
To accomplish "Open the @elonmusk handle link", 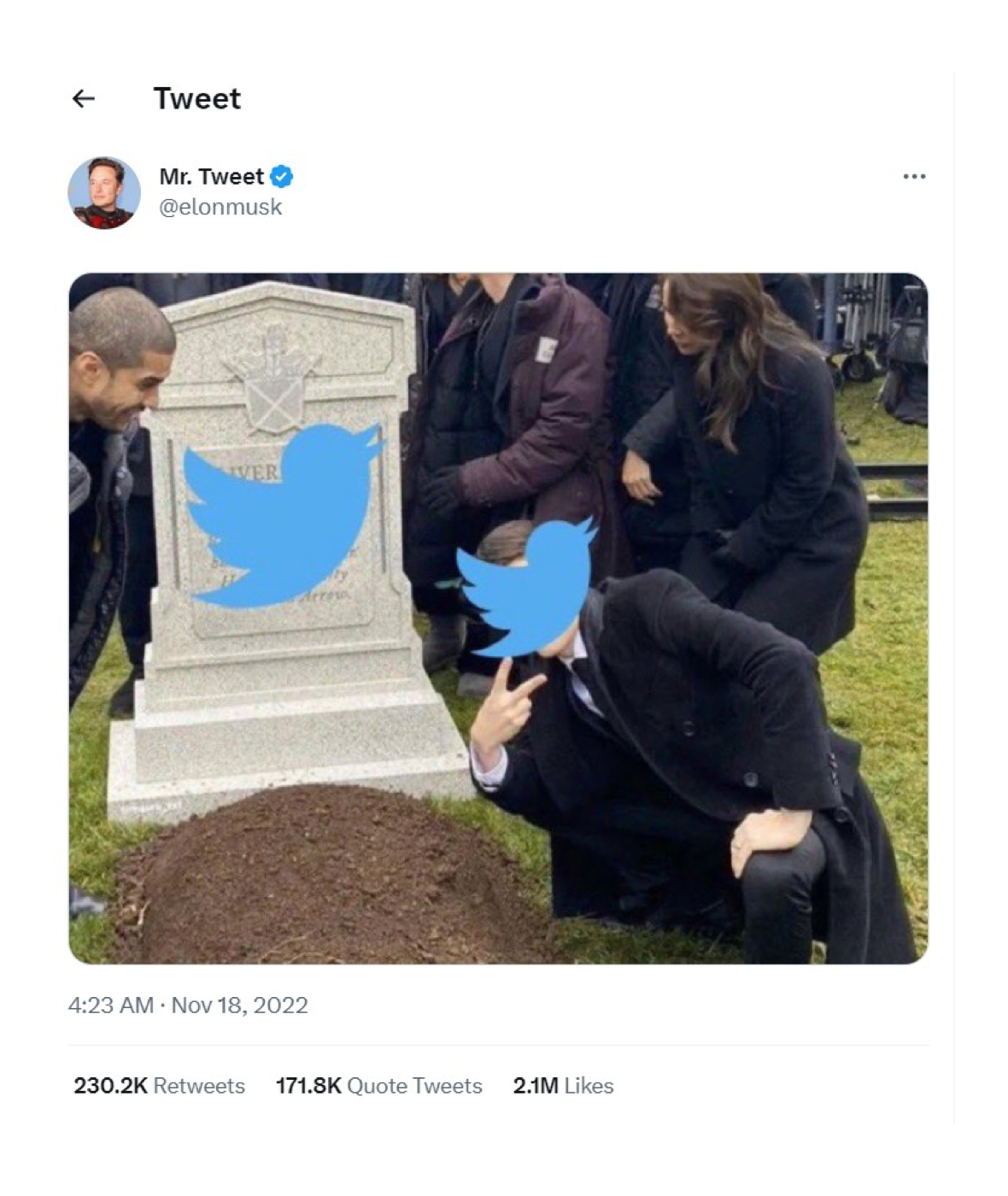I will click(x=220, y=208).
